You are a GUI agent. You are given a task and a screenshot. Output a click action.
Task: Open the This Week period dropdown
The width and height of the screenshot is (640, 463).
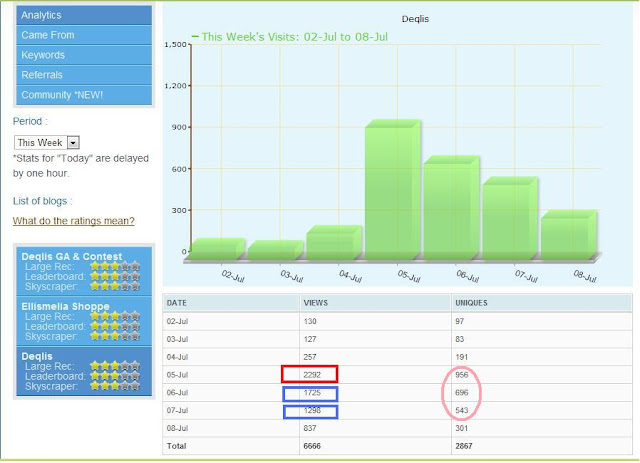click(x=47, y=142)
